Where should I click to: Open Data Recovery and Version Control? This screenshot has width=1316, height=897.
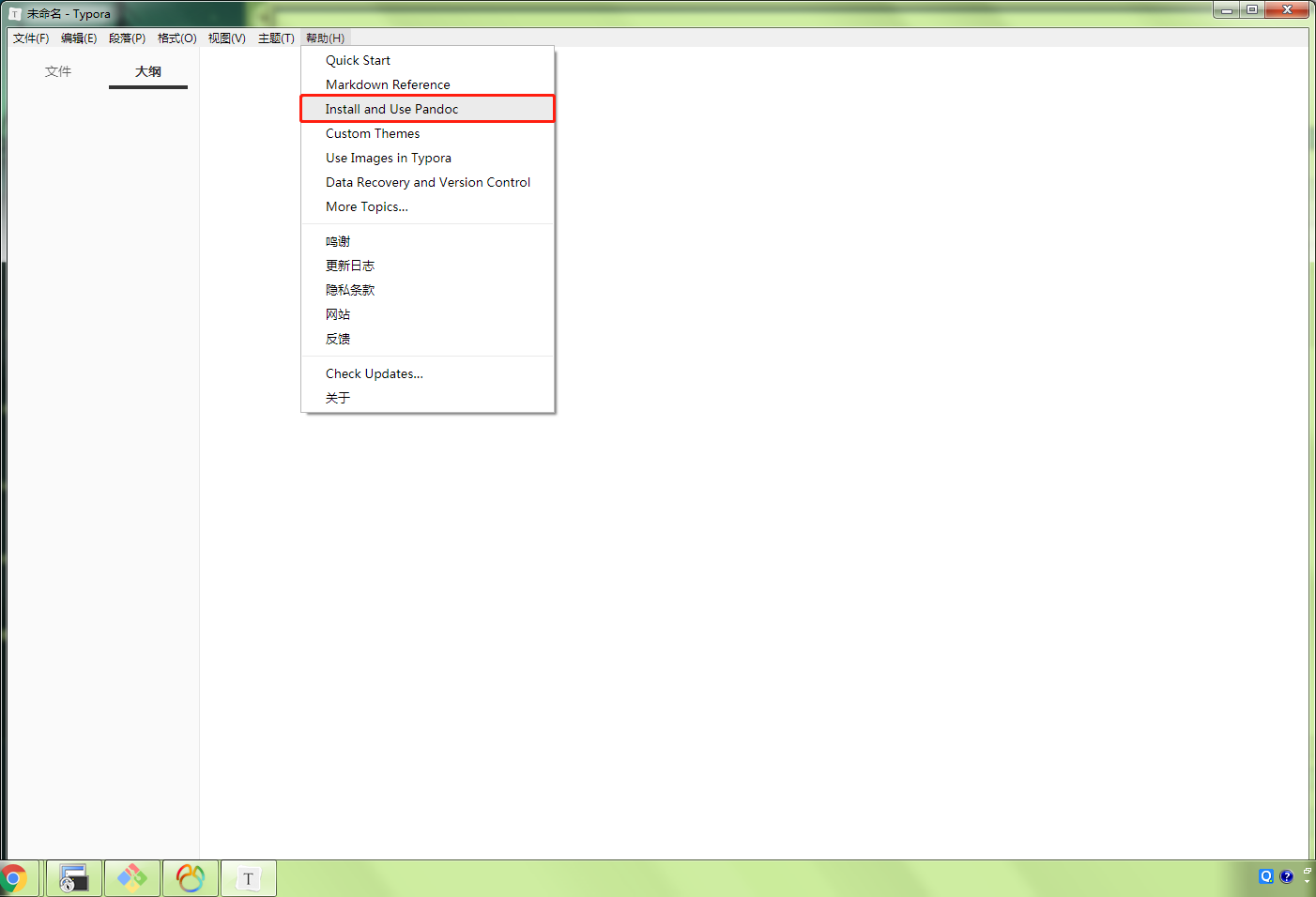point(428,182)
